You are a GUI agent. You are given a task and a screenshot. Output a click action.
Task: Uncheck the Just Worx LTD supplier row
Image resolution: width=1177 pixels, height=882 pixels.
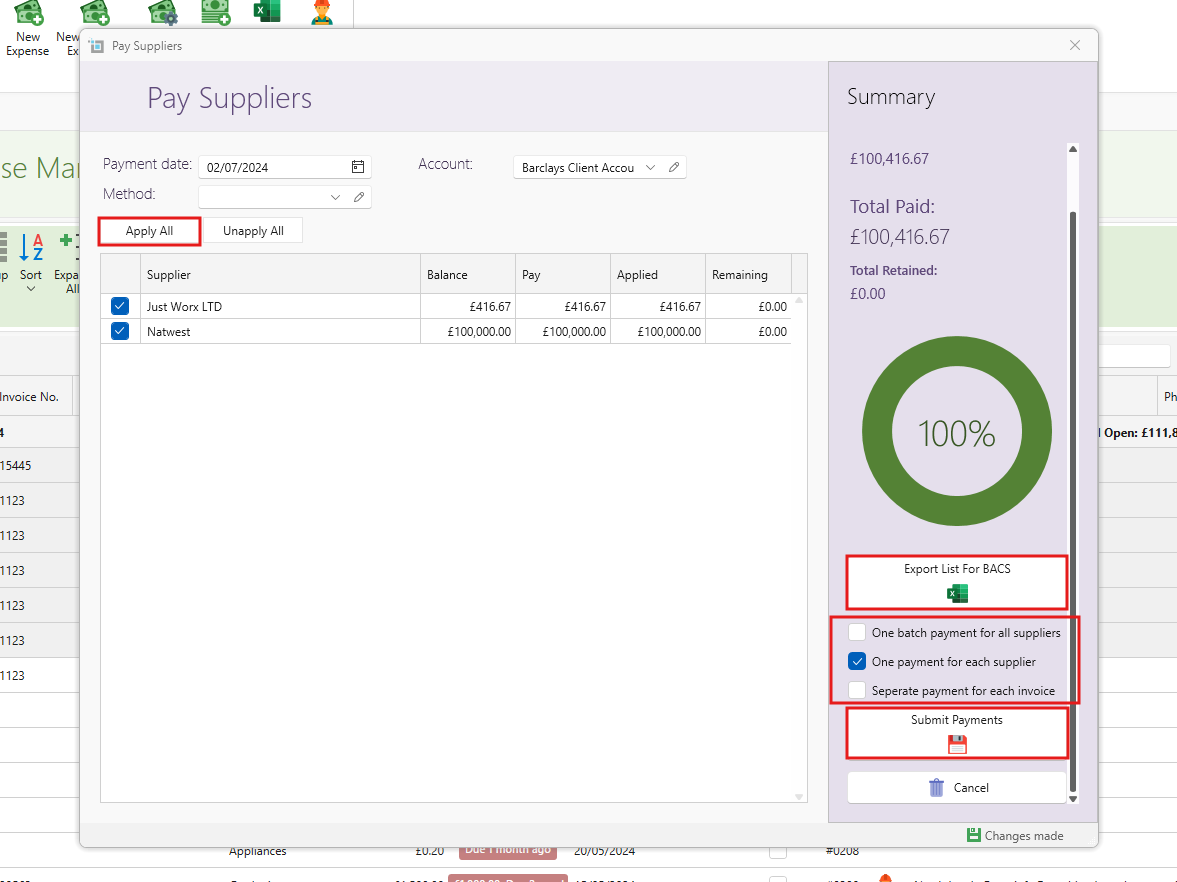point(120,306)
